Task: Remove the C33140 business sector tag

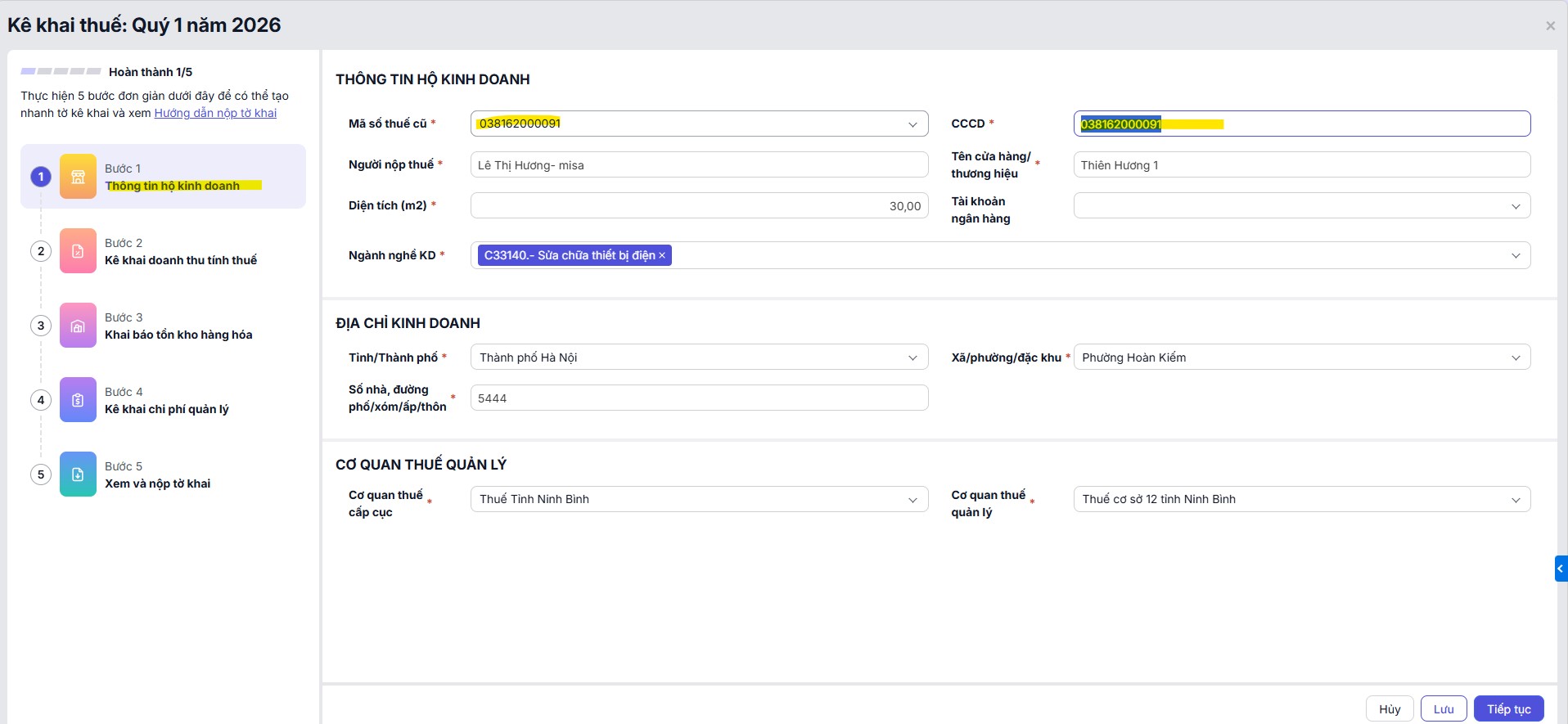Action: click(662, 256)
